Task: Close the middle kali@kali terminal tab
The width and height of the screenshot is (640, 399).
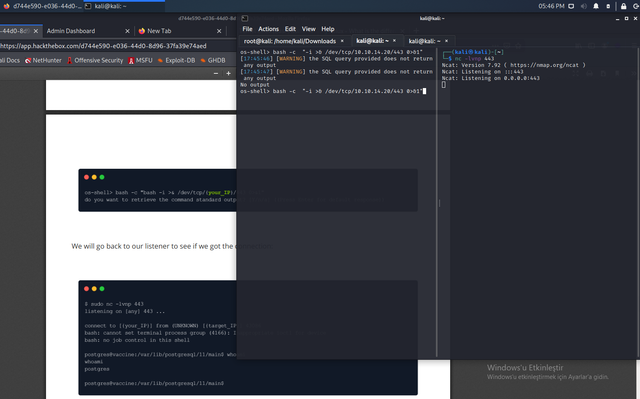Action: pos(394,41)
